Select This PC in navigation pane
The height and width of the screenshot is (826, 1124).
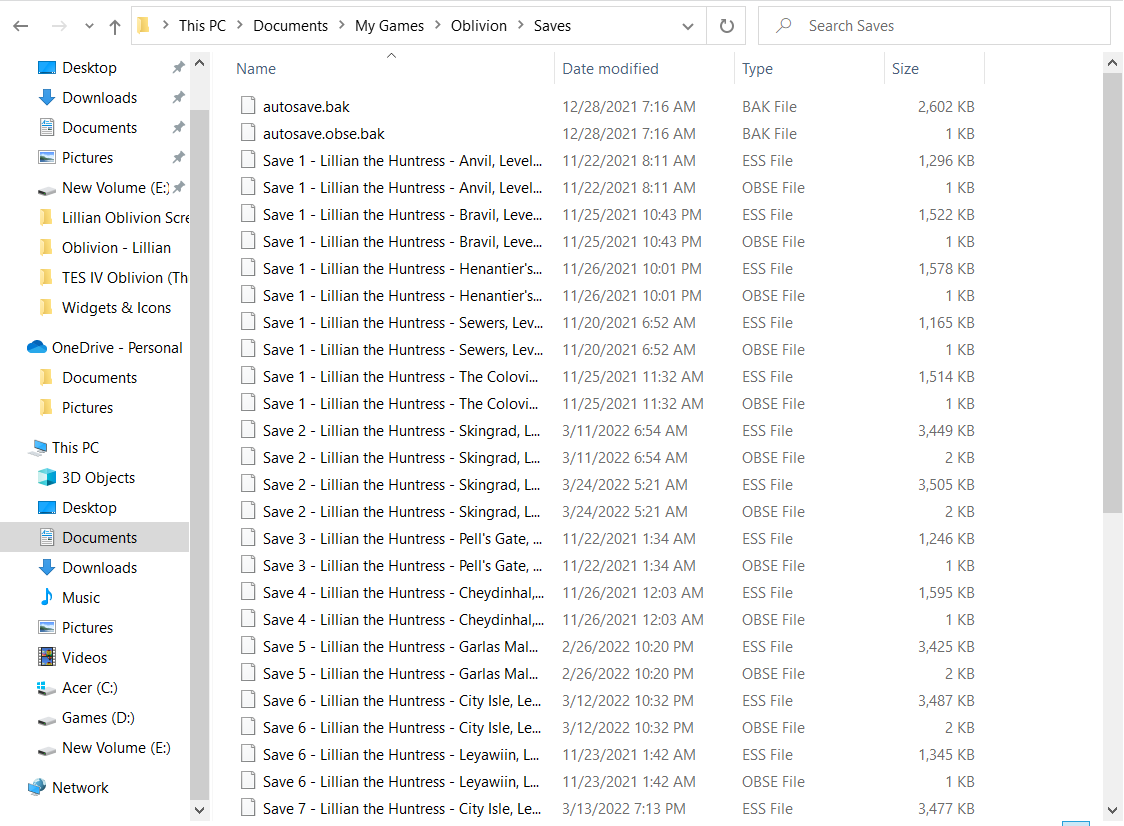(75, 448)
